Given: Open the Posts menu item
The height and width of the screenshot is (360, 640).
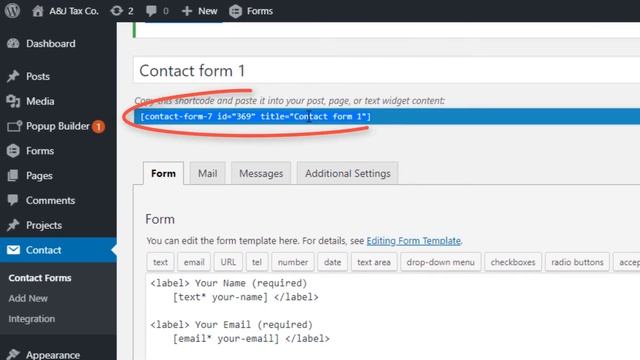Looking at the screenshot, I should pos(38,76).
